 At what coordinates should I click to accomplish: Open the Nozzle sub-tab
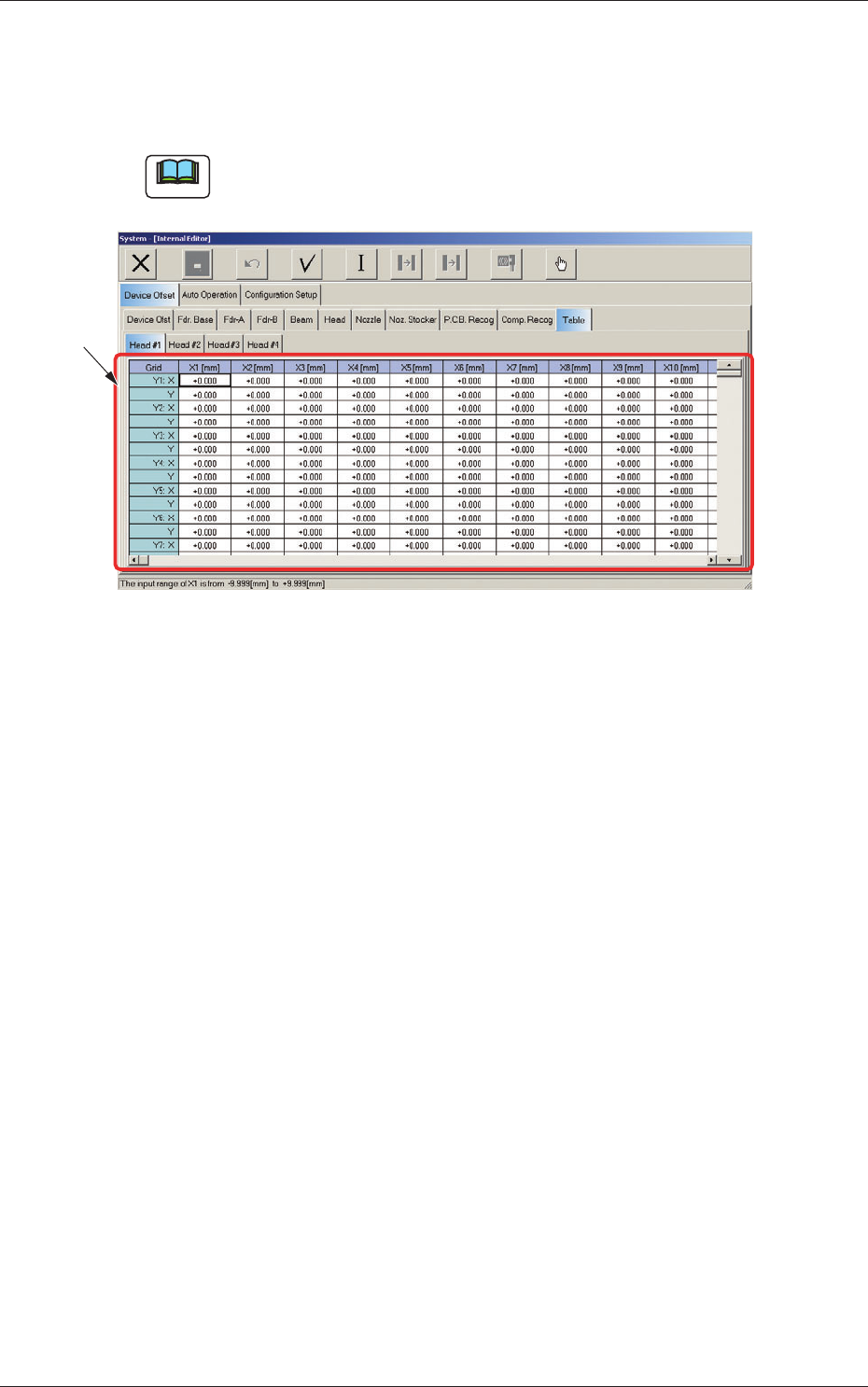point(368,320)
